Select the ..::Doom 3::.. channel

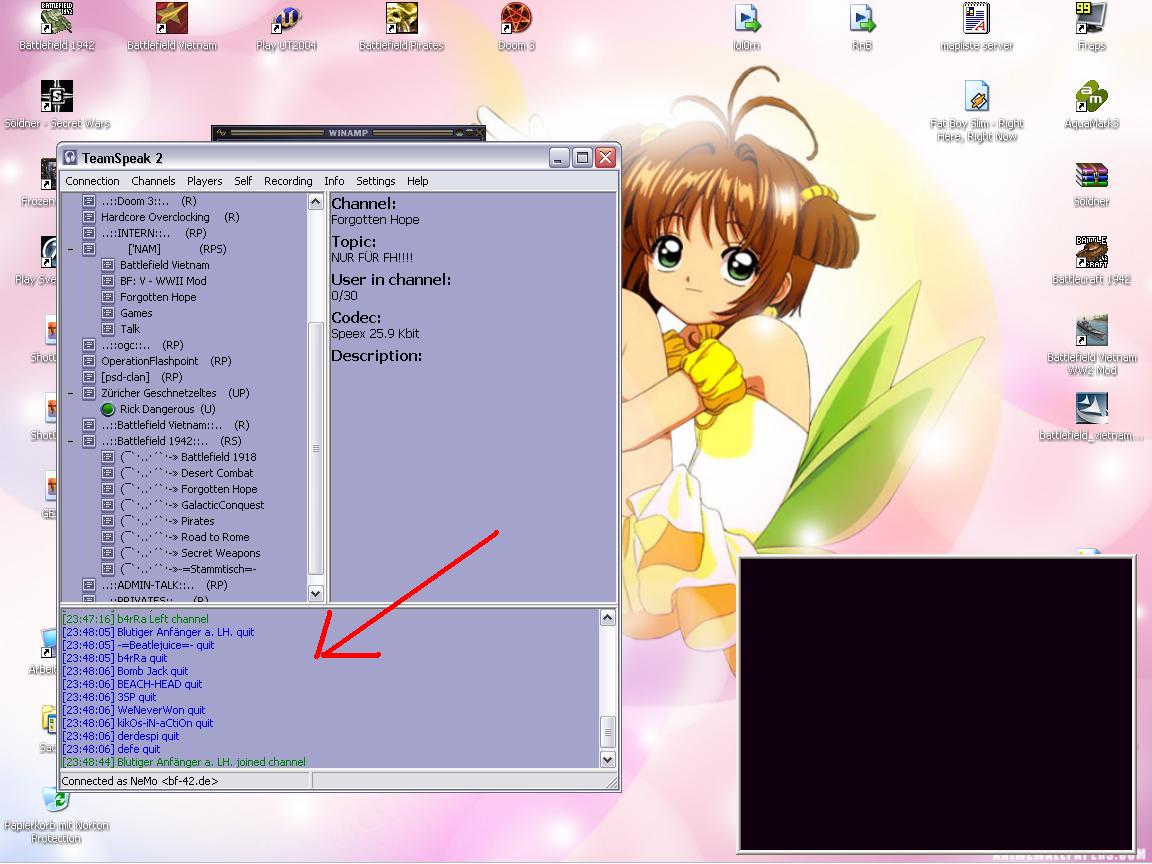coord(148,201)
